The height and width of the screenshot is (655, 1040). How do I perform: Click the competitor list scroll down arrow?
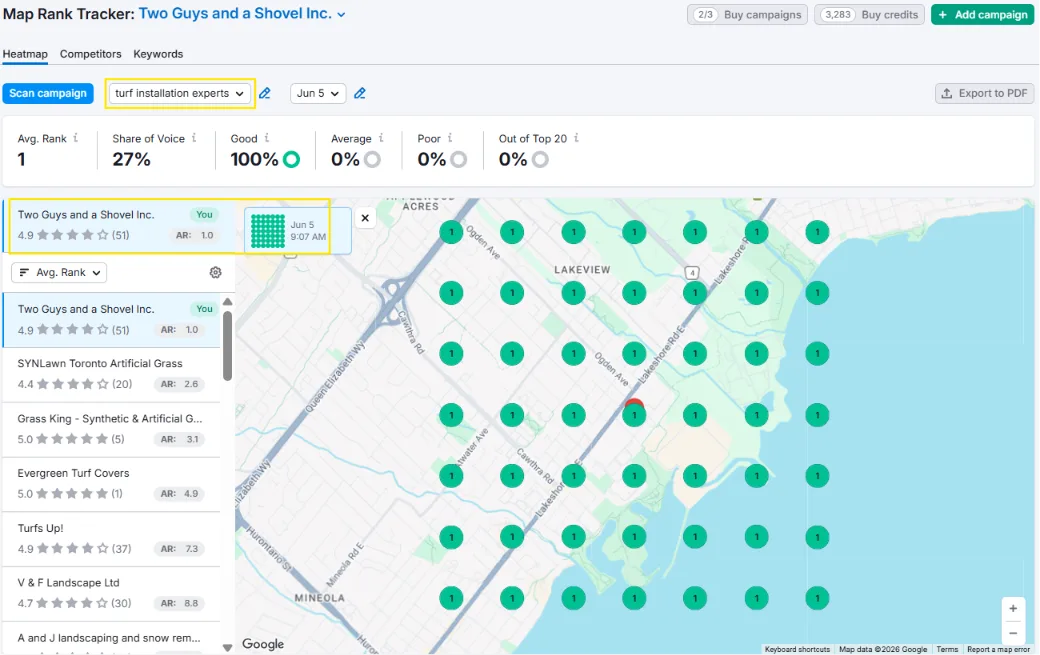228,648
